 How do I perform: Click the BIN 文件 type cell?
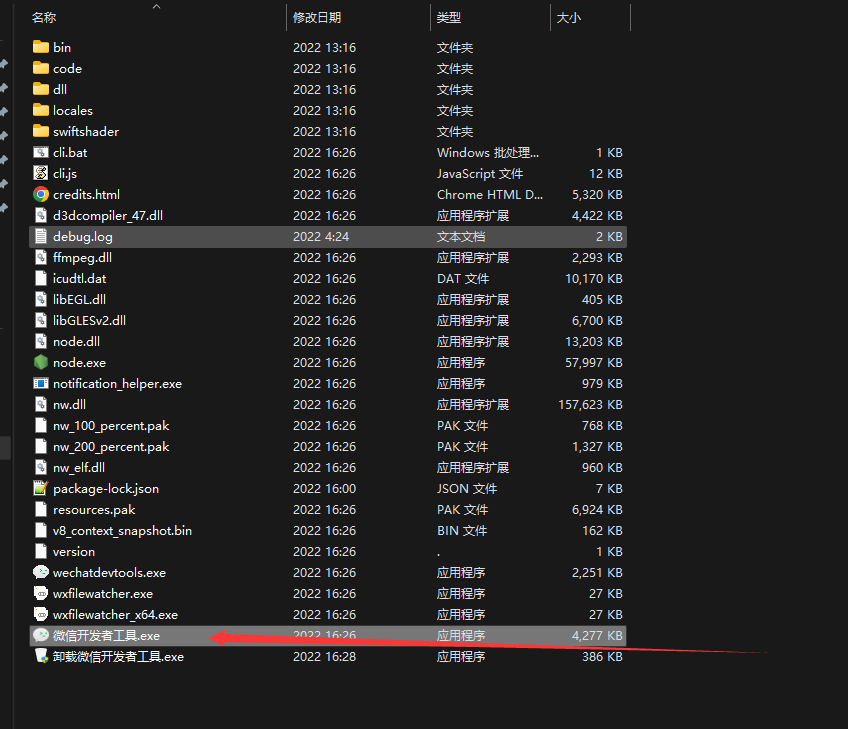click(462, 531)
